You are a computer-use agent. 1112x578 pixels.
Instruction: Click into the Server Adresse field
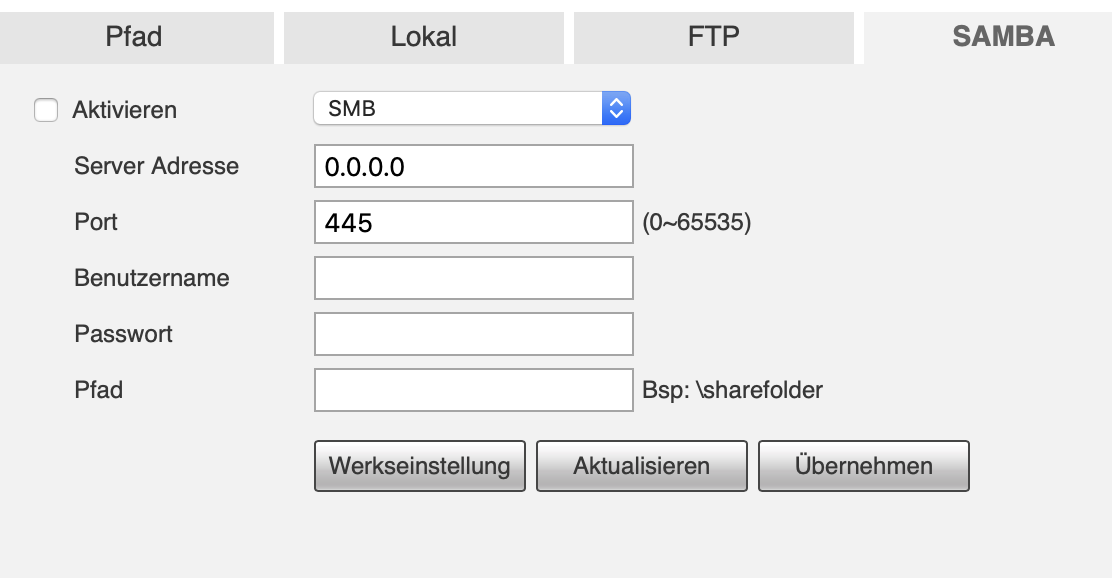tap(473, 166)
